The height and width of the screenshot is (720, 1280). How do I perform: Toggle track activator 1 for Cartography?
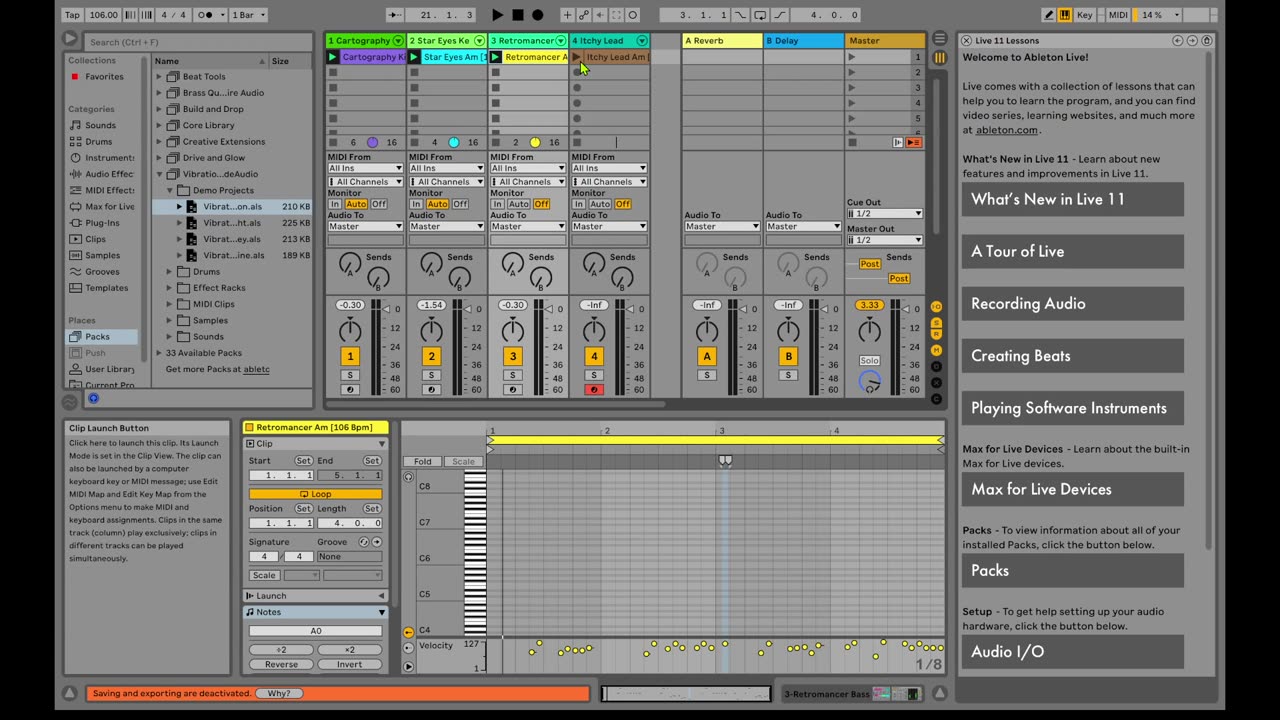pos(350,356)
